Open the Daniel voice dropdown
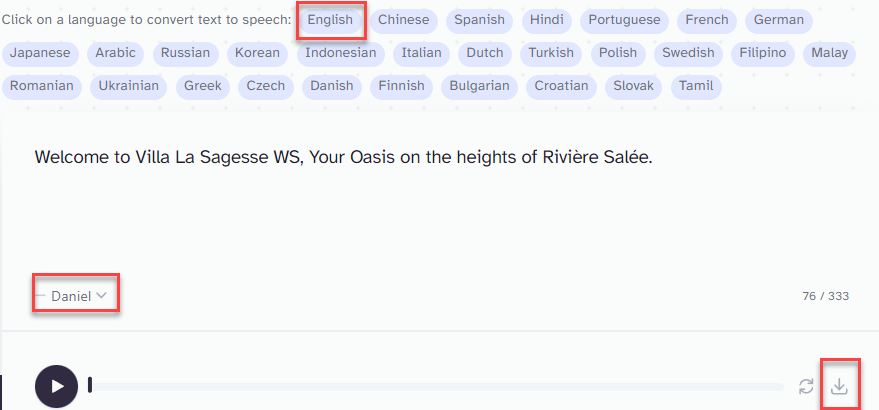 click(x=78, y=296)
